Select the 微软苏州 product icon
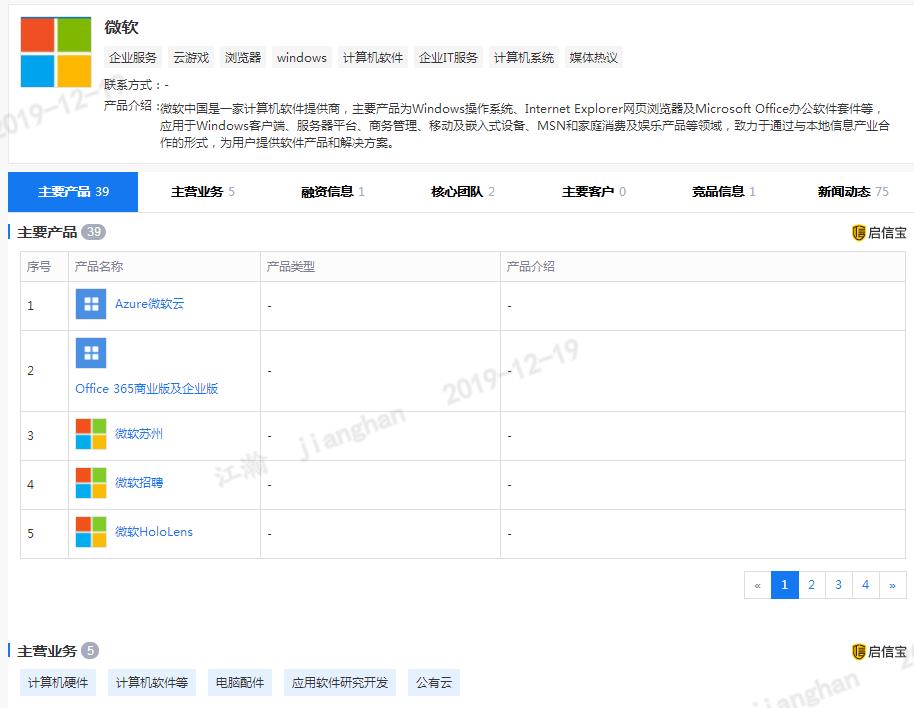This screenshot has width=914, height=708. [x=90, y=434]
